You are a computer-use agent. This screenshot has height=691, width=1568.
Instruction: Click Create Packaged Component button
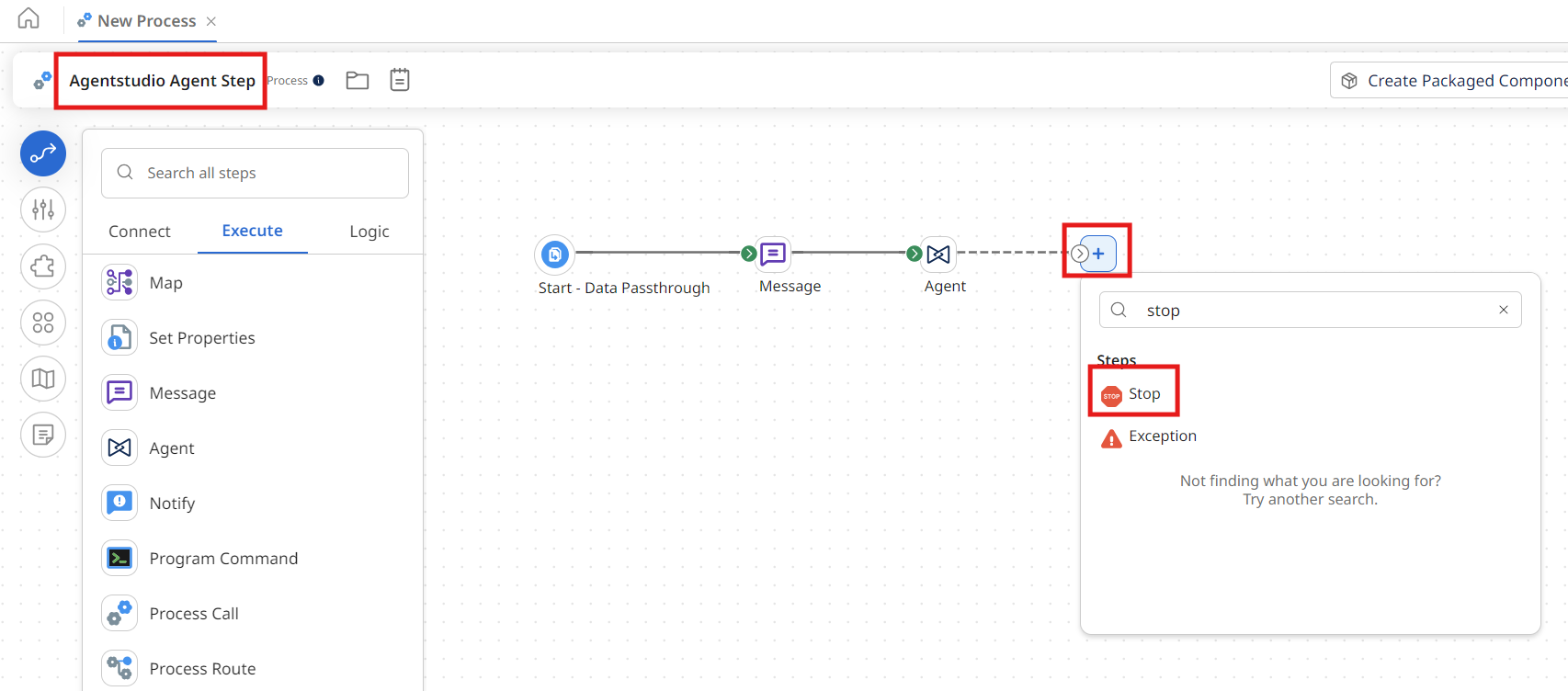coord(1452,81)
